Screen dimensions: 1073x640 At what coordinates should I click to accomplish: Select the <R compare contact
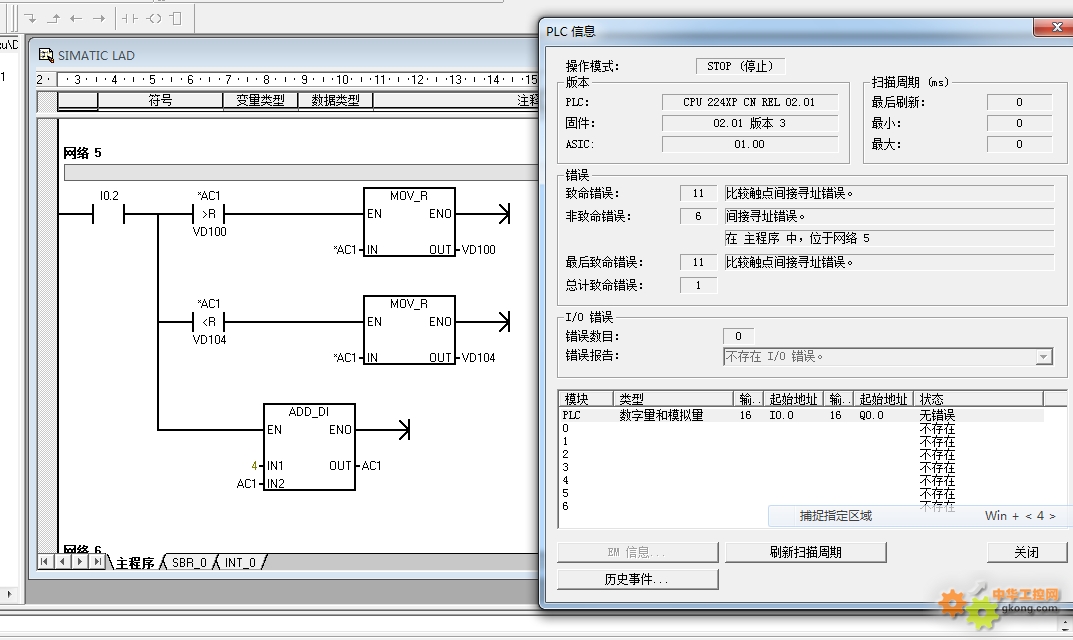(209, 322)
